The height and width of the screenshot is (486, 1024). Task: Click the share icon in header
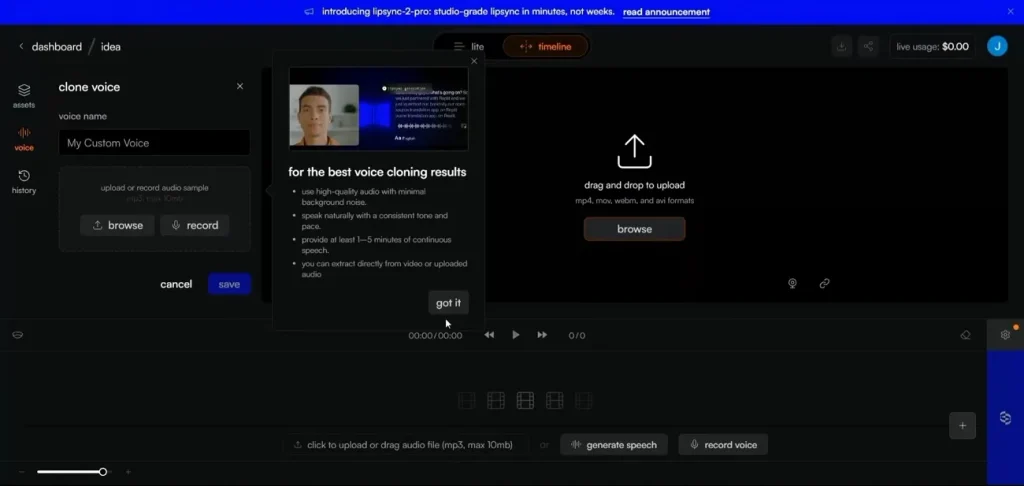pos(868,46)
